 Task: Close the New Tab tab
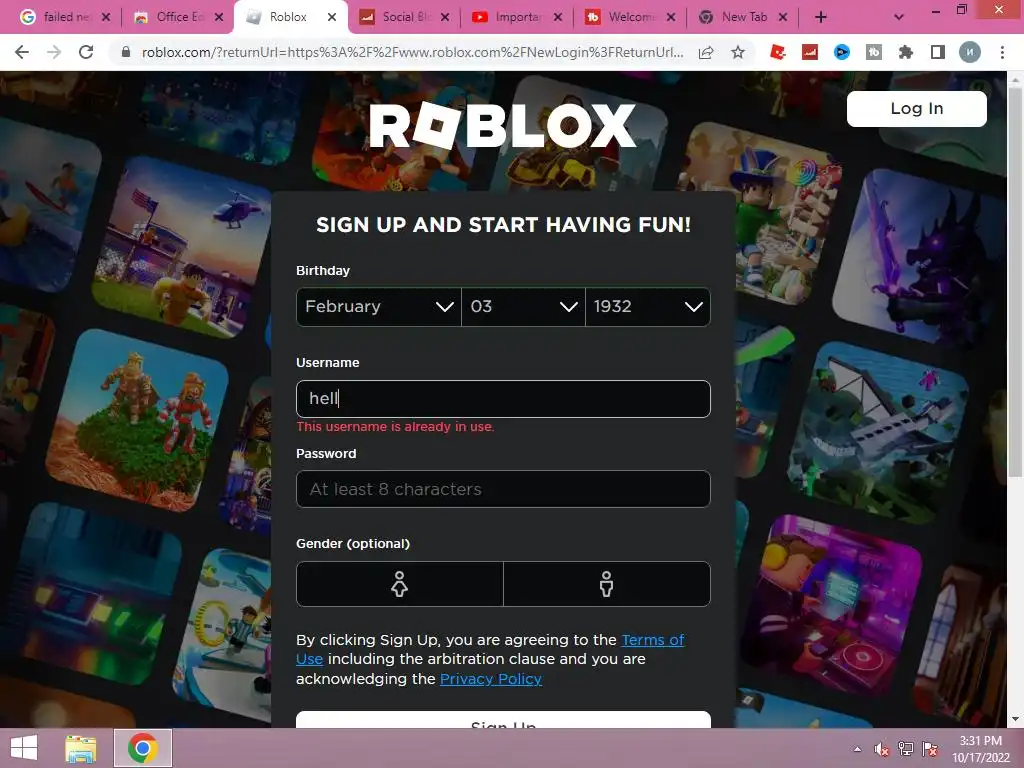(x=783, y=17)
